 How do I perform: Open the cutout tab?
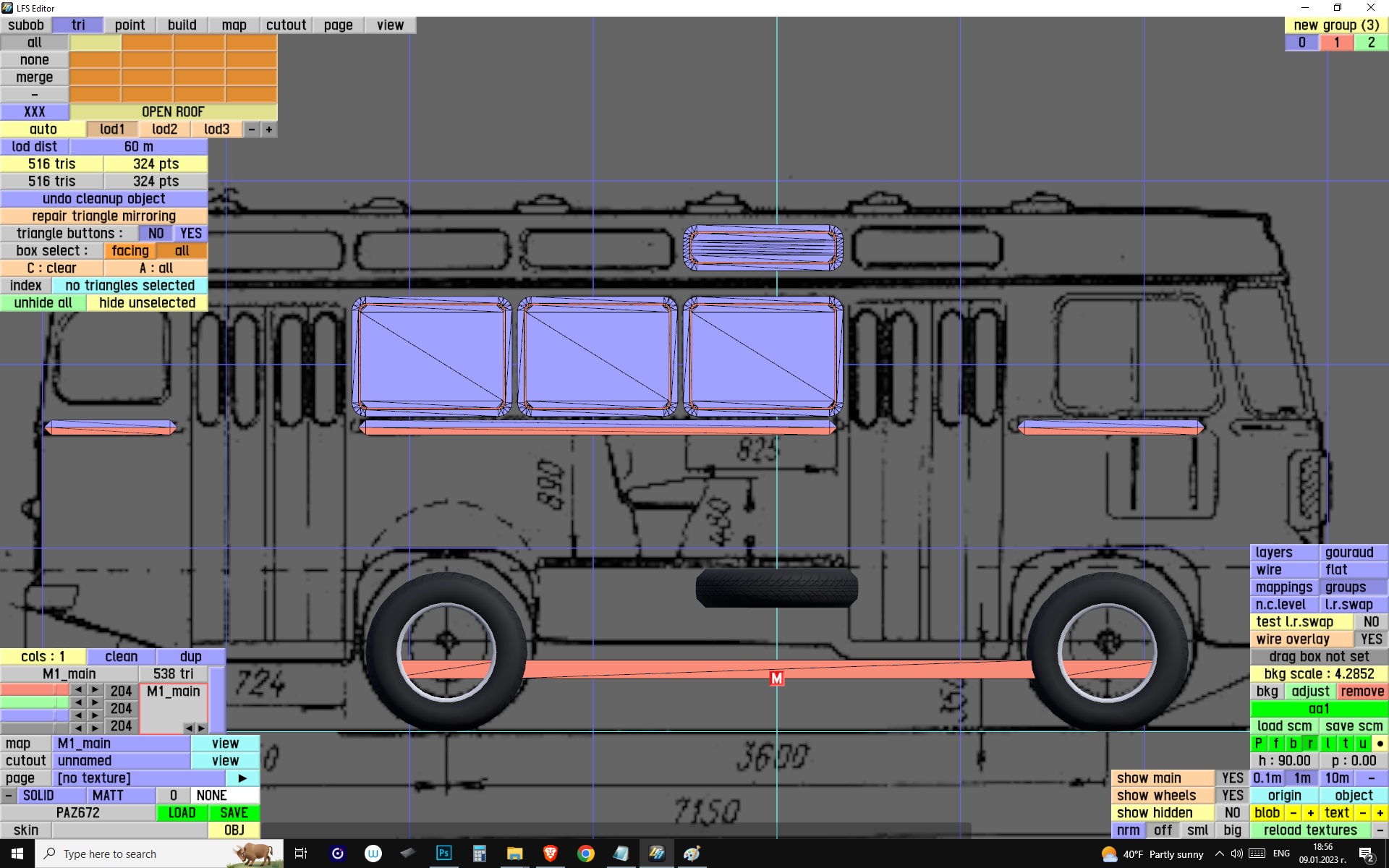(x=286, y=25)
